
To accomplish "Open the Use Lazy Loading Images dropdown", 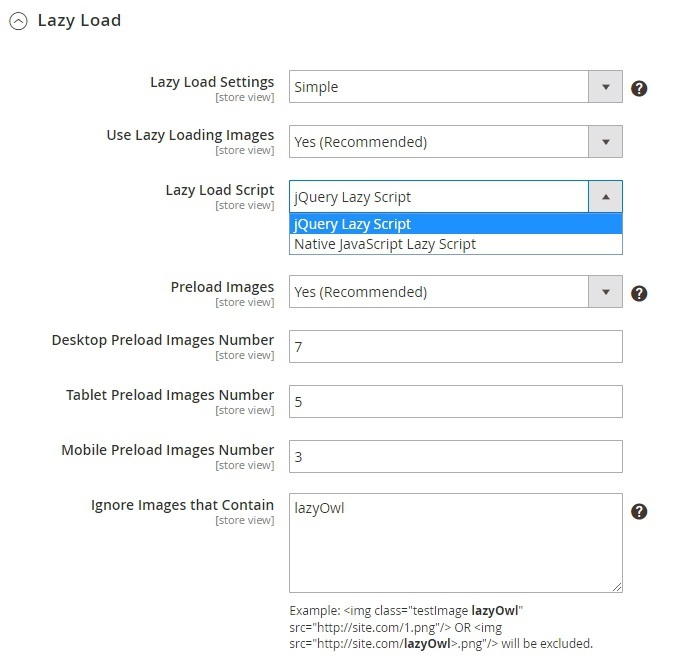I will click(455, 142).
